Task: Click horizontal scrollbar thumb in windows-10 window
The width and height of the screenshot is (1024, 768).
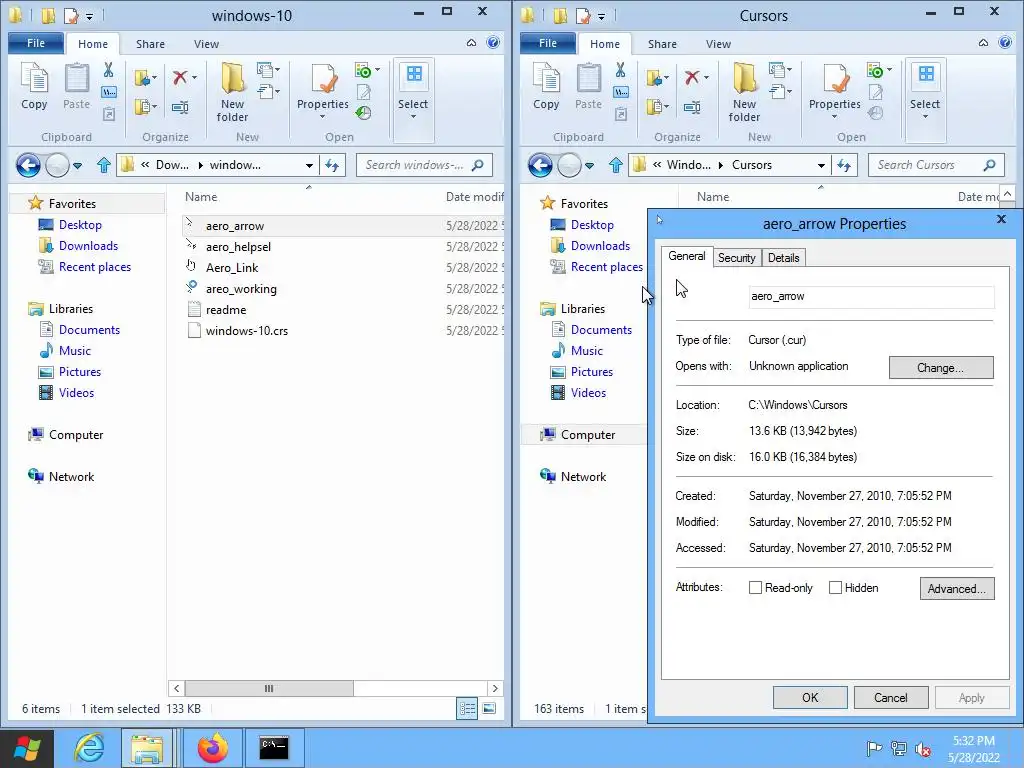Action: [x=269, y=688]
